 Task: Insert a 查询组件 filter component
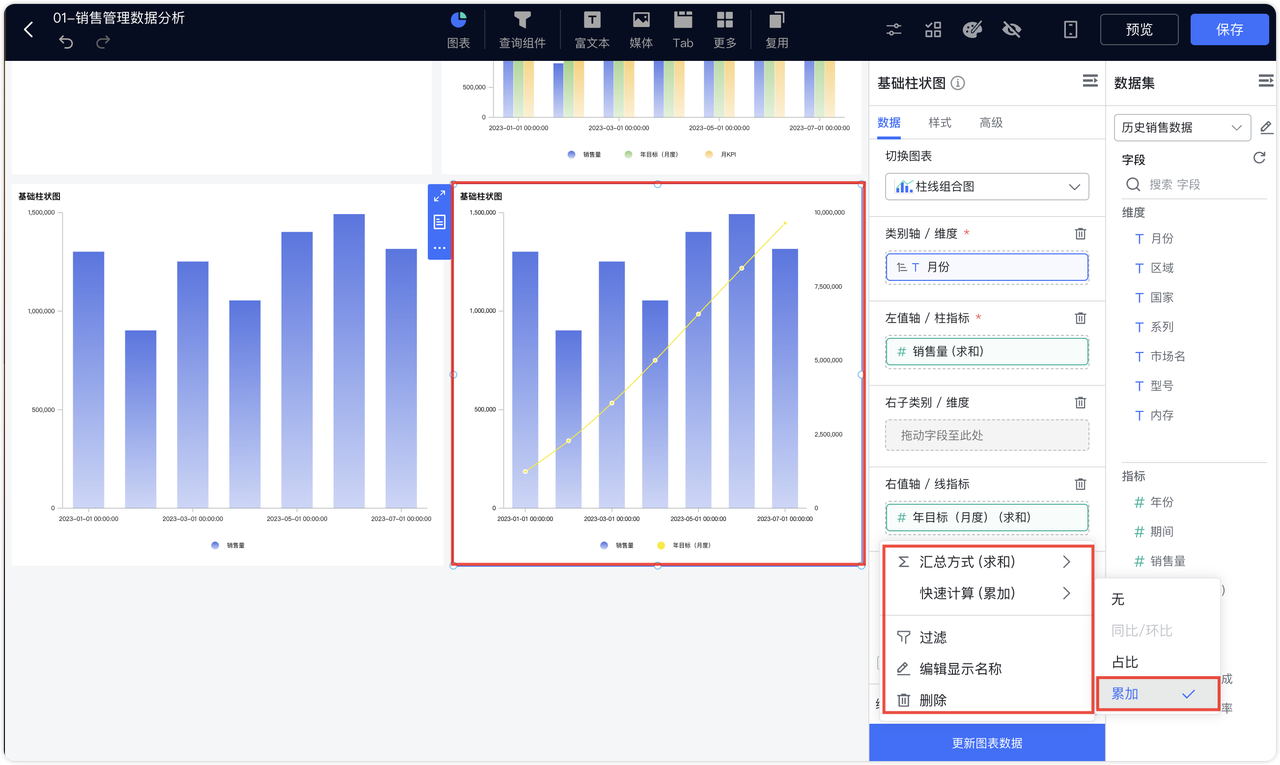click(522, 30)
